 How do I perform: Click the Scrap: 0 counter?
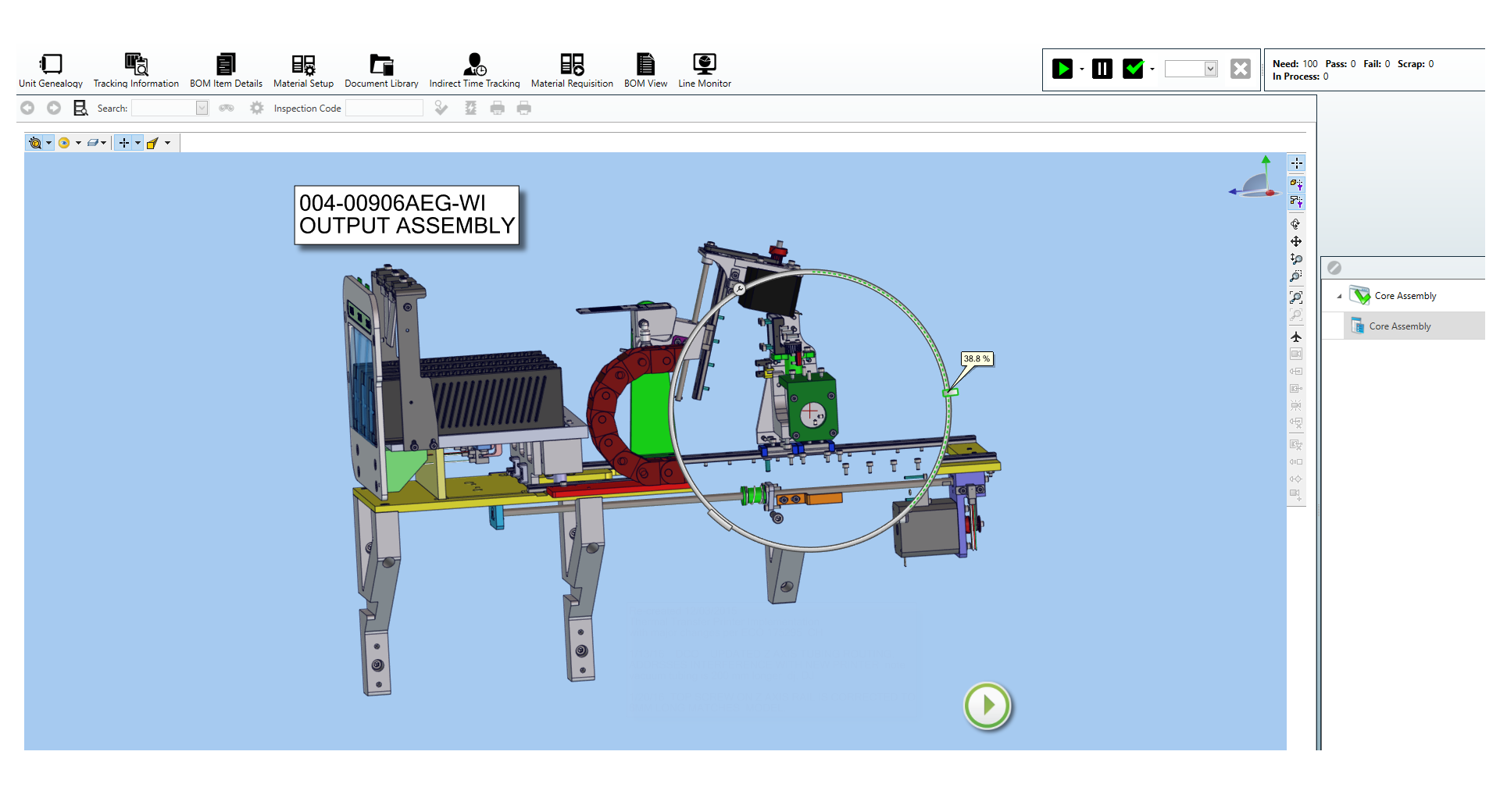(x=1416, y=64)
